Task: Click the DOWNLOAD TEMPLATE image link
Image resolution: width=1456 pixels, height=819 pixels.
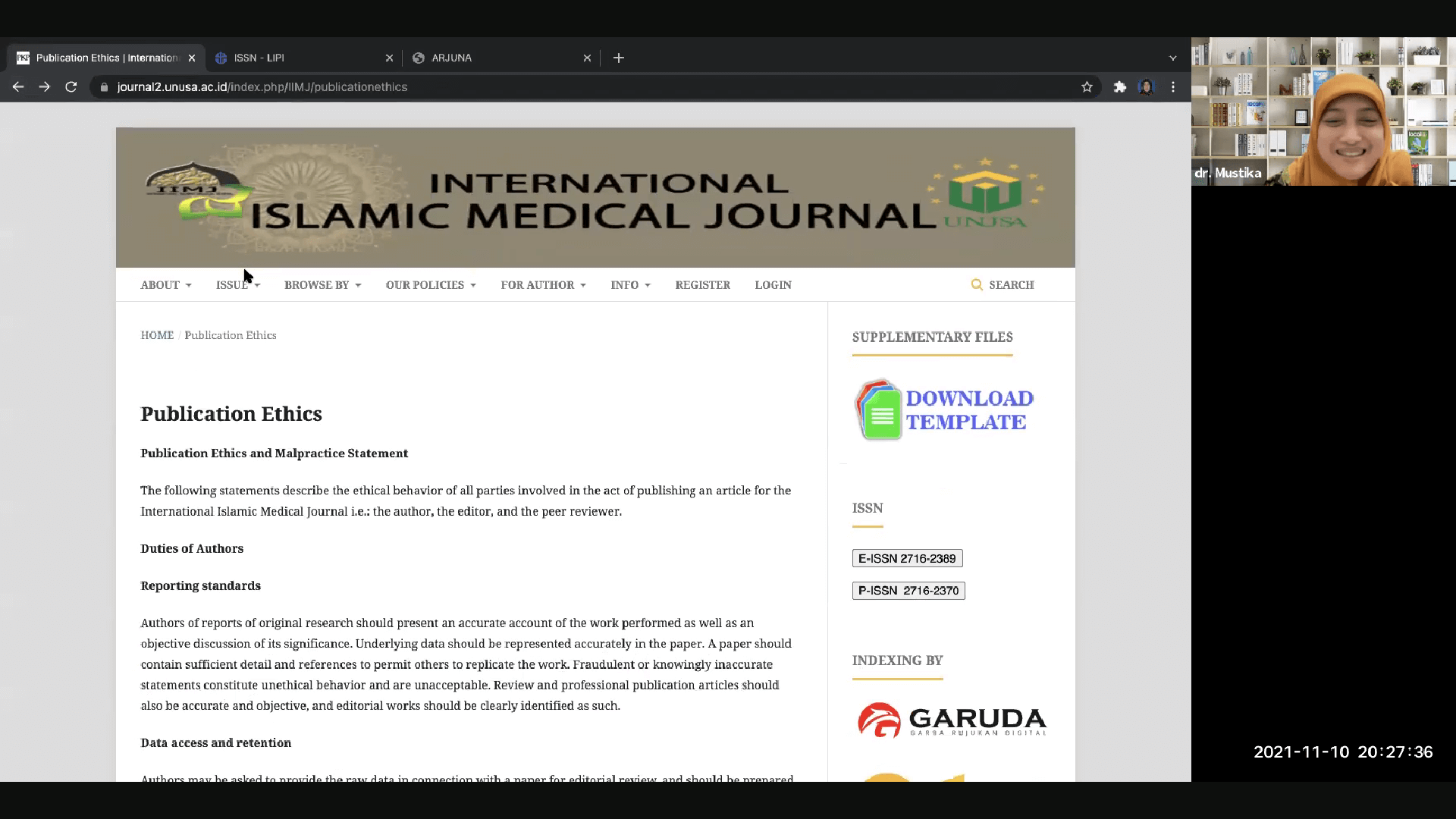Action: click(x=944, y=410)
